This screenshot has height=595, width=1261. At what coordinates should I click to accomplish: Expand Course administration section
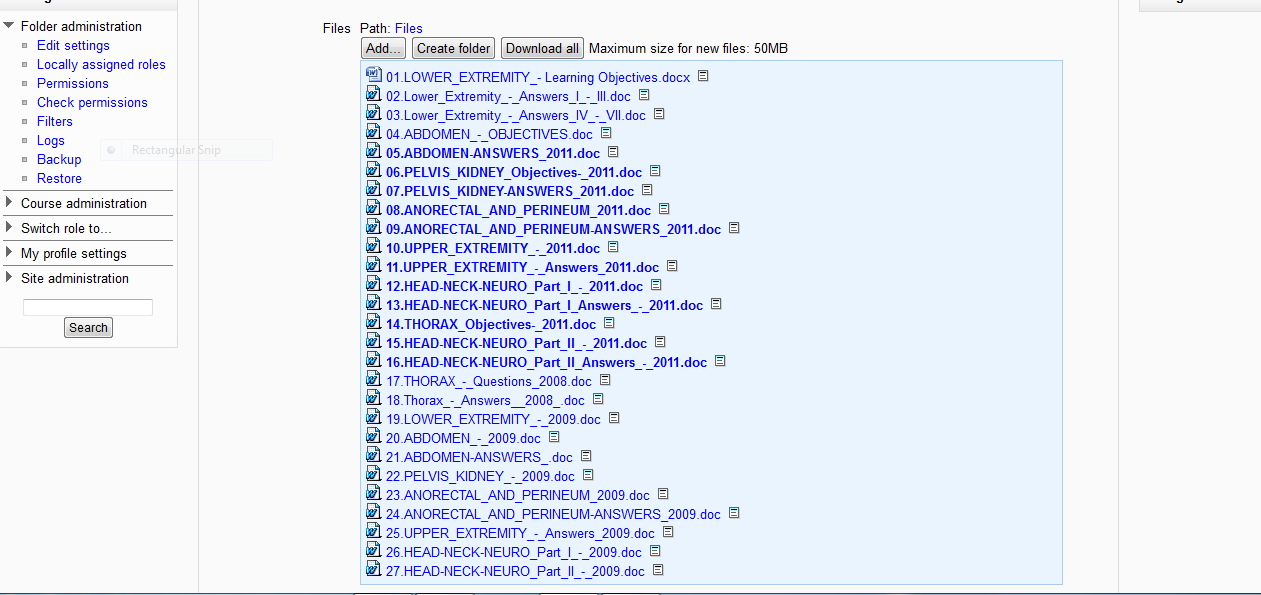(x=9, y=203)
